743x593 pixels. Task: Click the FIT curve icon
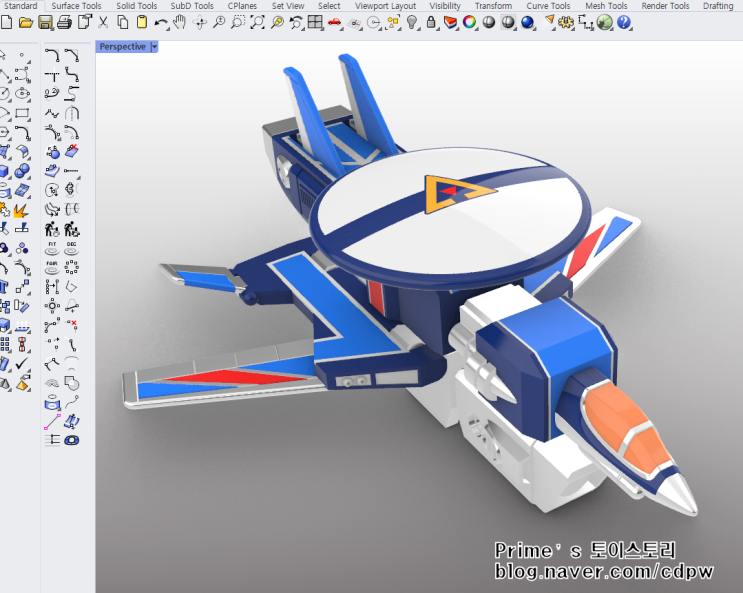point(52,248)
